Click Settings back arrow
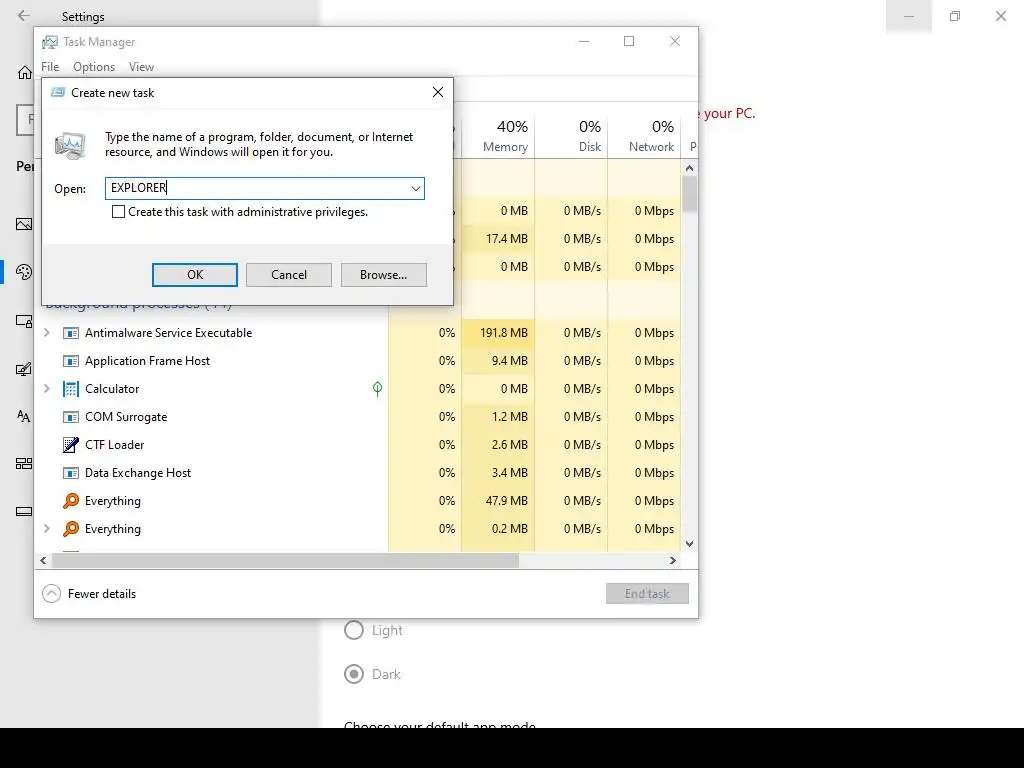Screen dimensions: 1024x768 [24, 16]
